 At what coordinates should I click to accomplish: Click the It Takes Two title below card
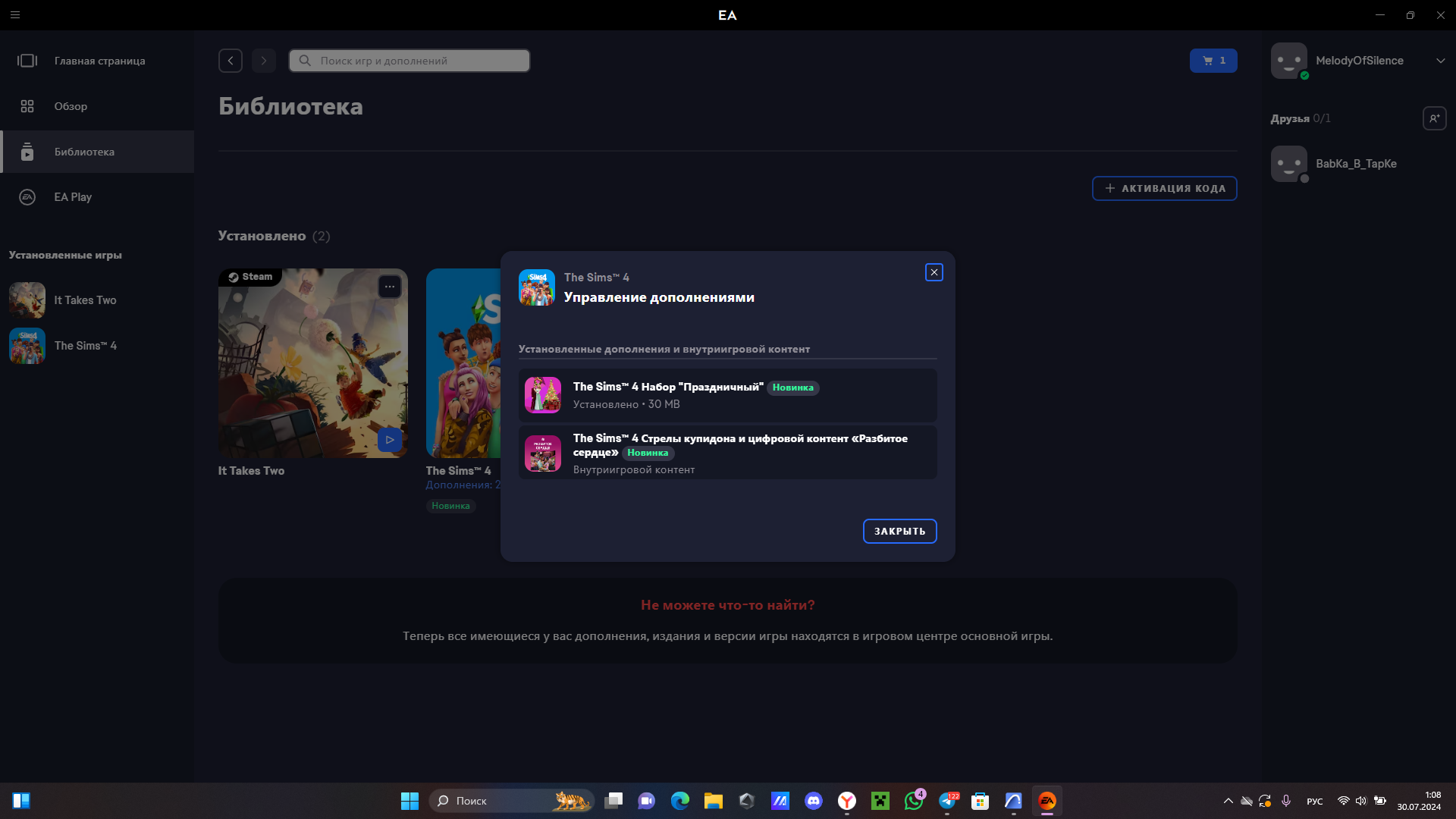click(x=251, y=471)
